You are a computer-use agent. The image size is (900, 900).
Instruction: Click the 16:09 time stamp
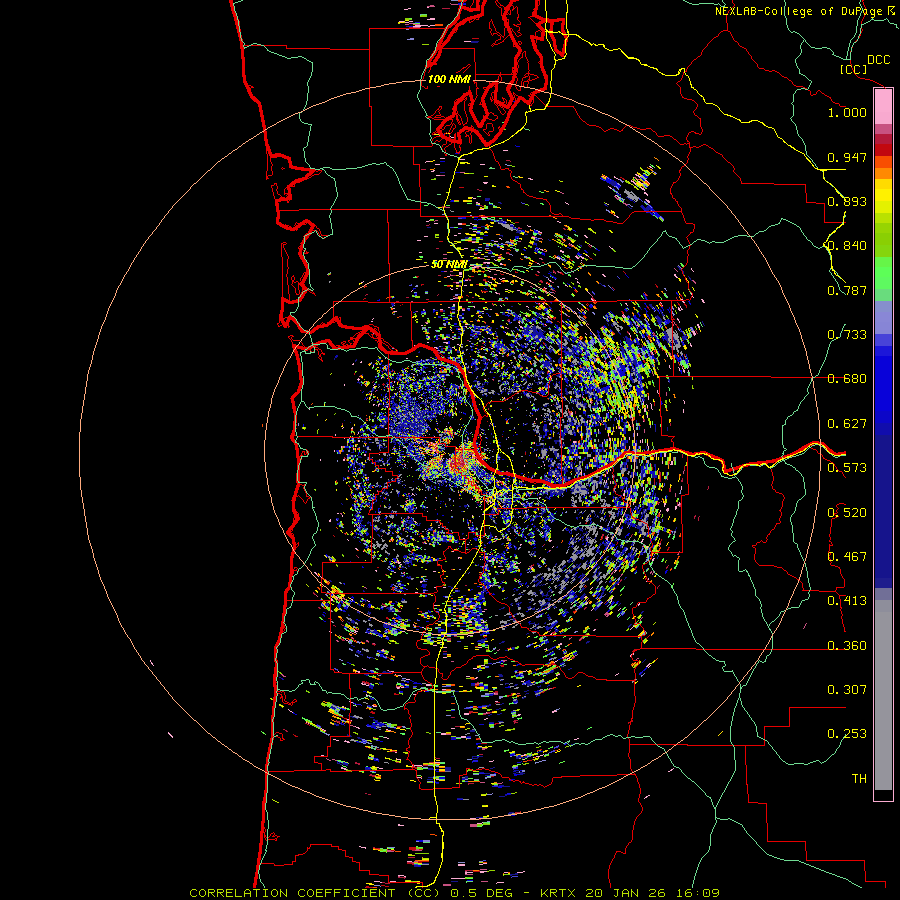tap(699, 893)
